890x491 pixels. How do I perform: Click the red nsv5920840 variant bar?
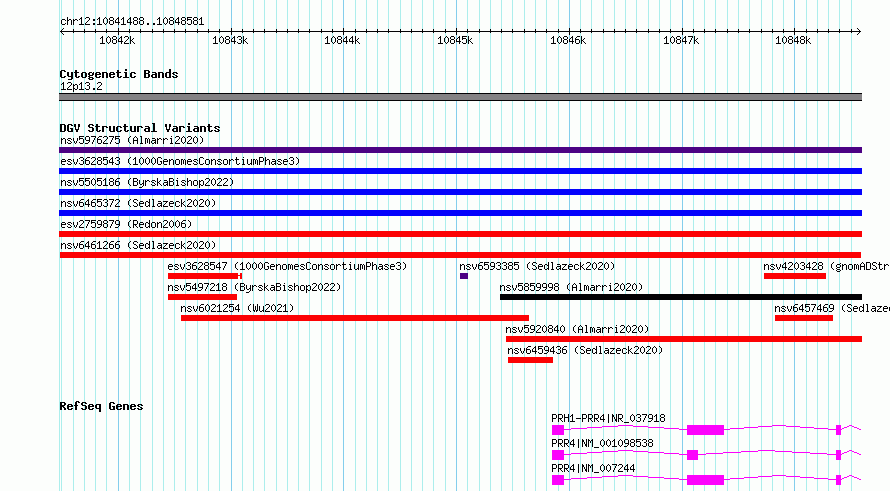pyautogui.click(x=684, y=339)
